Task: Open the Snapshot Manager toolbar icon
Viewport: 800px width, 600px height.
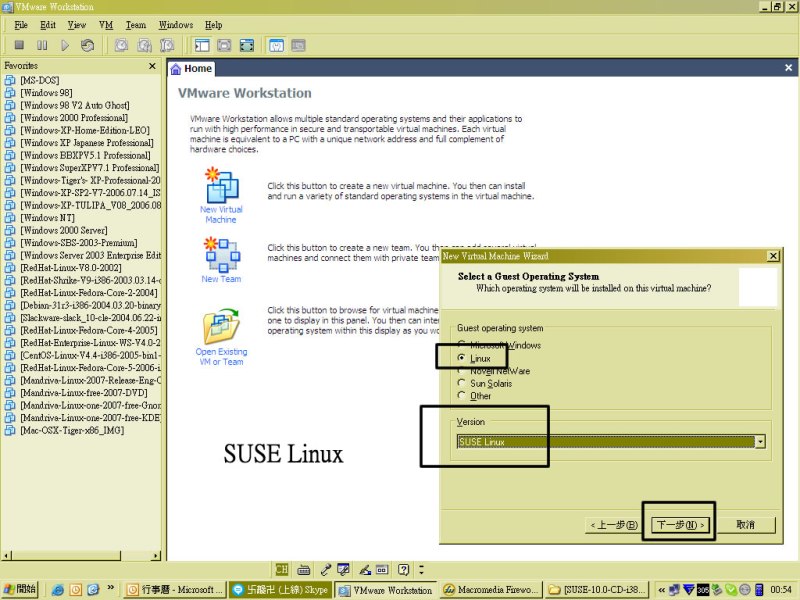Action: [x=167, y=45]
